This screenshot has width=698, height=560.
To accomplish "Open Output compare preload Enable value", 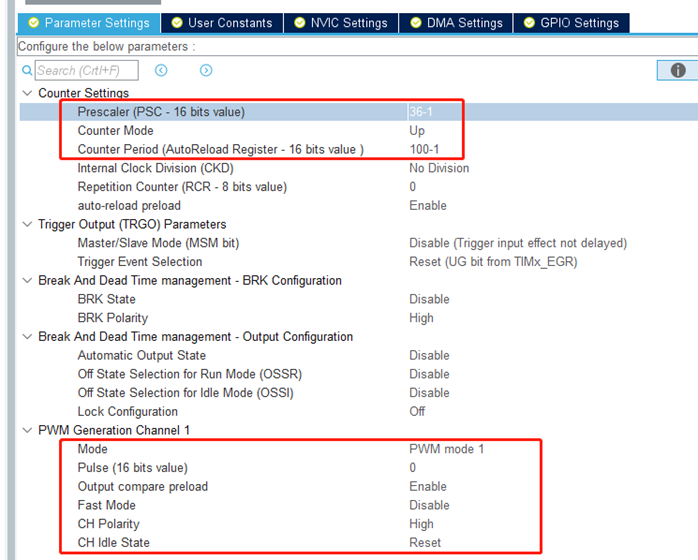I will (428, 486).
